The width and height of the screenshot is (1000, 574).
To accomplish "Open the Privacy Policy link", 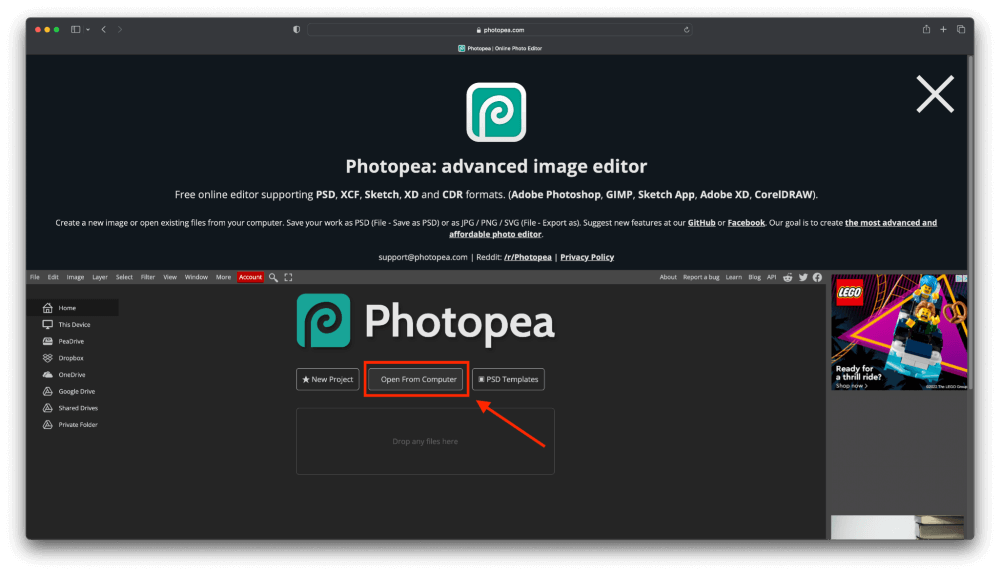I will click(x=587, y=257).
